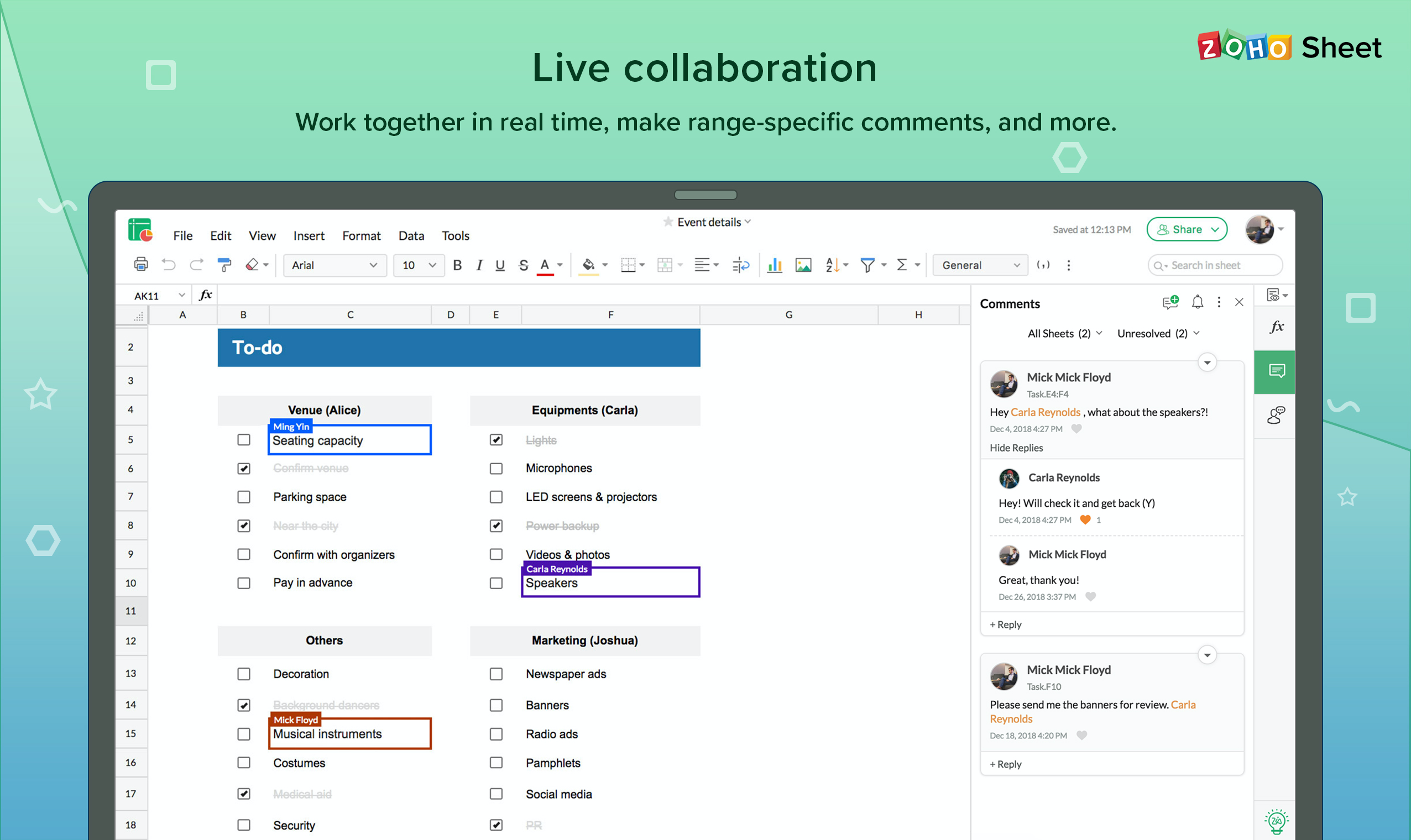Check the Seating capacity checkbox
Image resolution: width=1411 pixels, height=840 pixels.
243,440
